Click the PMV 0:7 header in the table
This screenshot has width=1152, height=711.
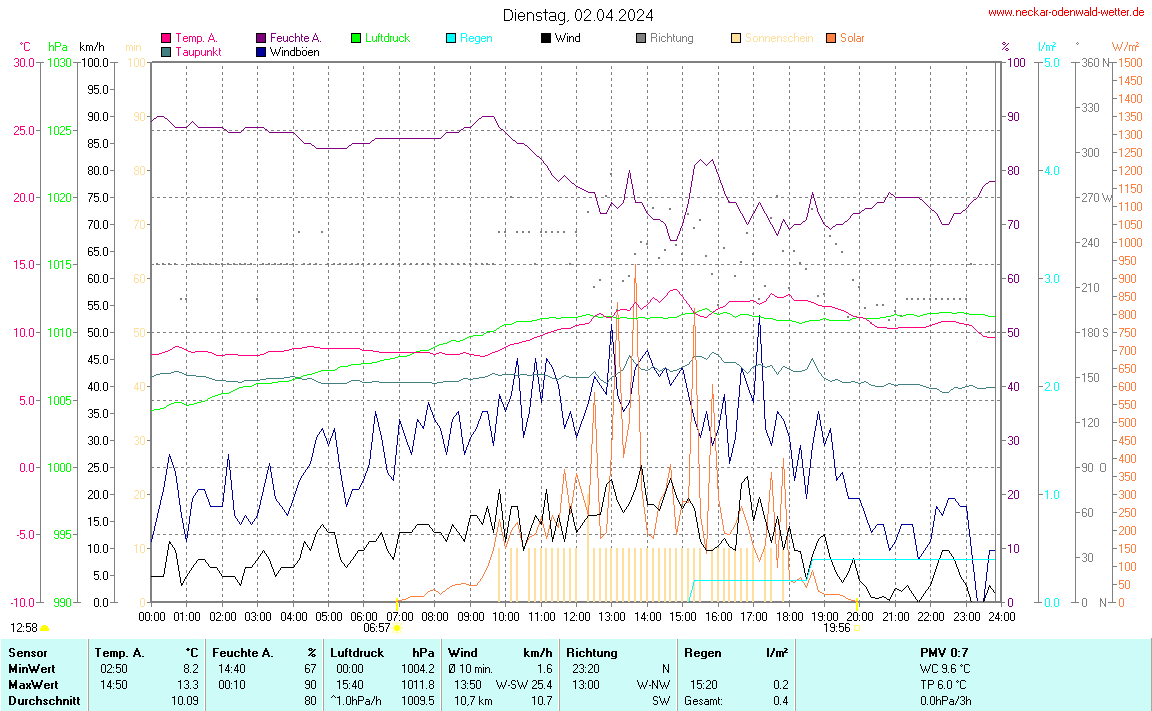(x=944, y=653)
